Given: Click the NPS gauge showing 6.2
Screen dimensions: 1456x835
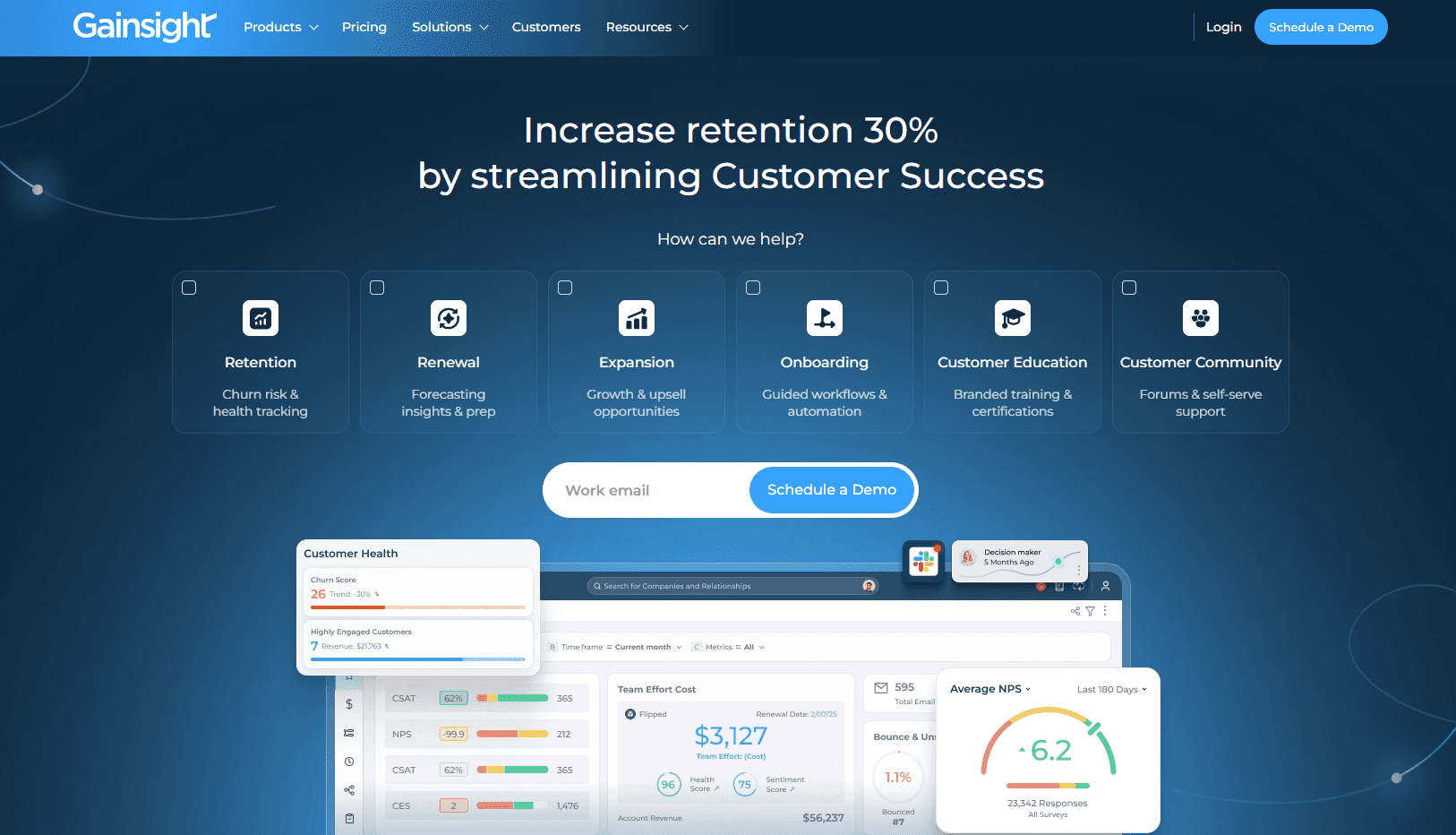Looking at the screenshot, I should [1049, 743].
